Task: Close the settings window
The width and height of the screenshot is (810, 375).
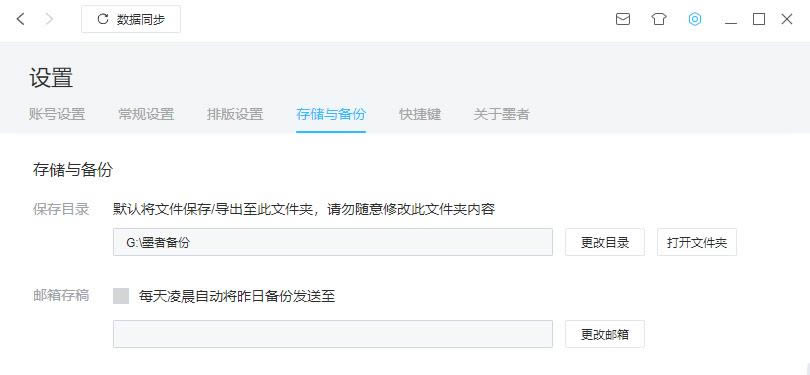Action: point(787,20)
